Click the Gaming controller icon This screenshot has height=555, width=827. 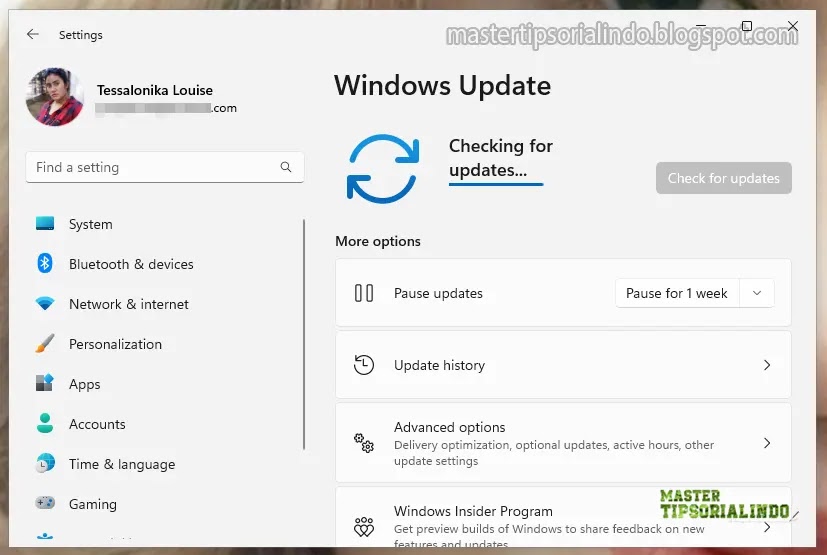(x=45, y=503)
